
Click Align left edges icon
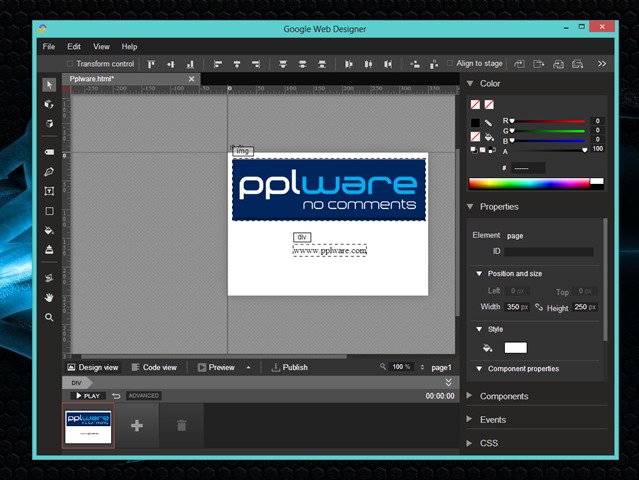click(x=218, y=64)
